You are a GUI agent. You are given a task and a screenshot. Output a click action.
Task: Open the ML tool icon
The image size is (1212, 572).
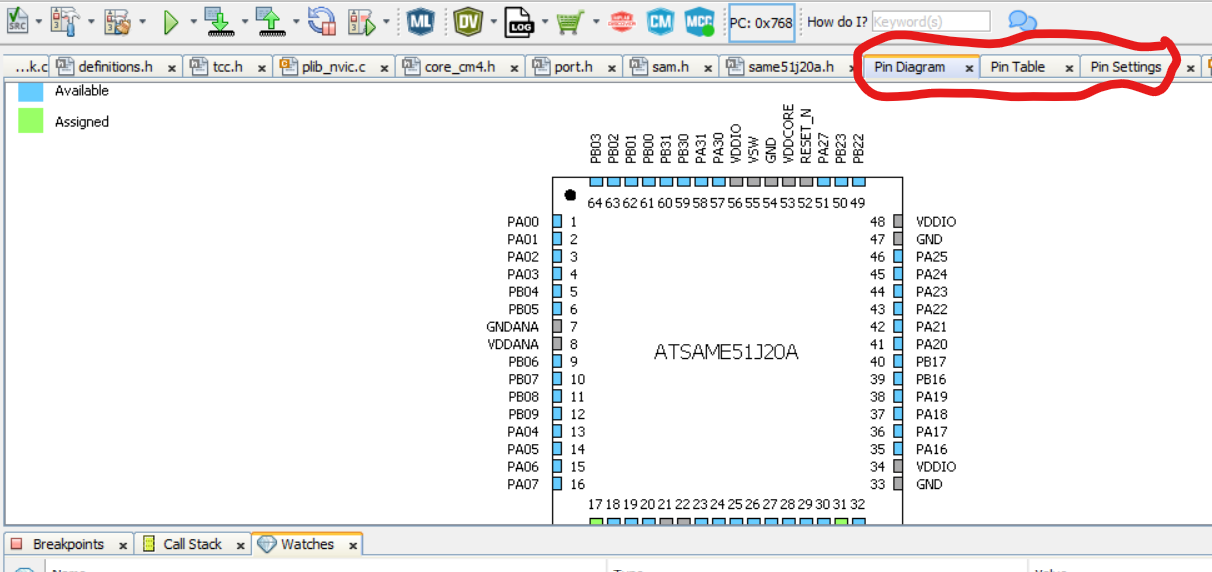tap(420, 20)
